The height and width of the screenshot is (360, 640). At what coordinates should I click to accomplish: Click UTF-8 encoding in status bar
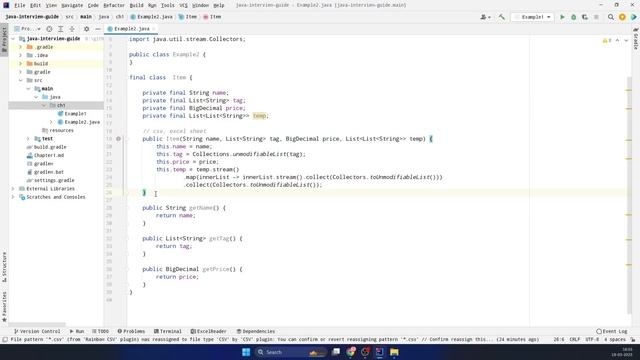(x=592, y=340)
